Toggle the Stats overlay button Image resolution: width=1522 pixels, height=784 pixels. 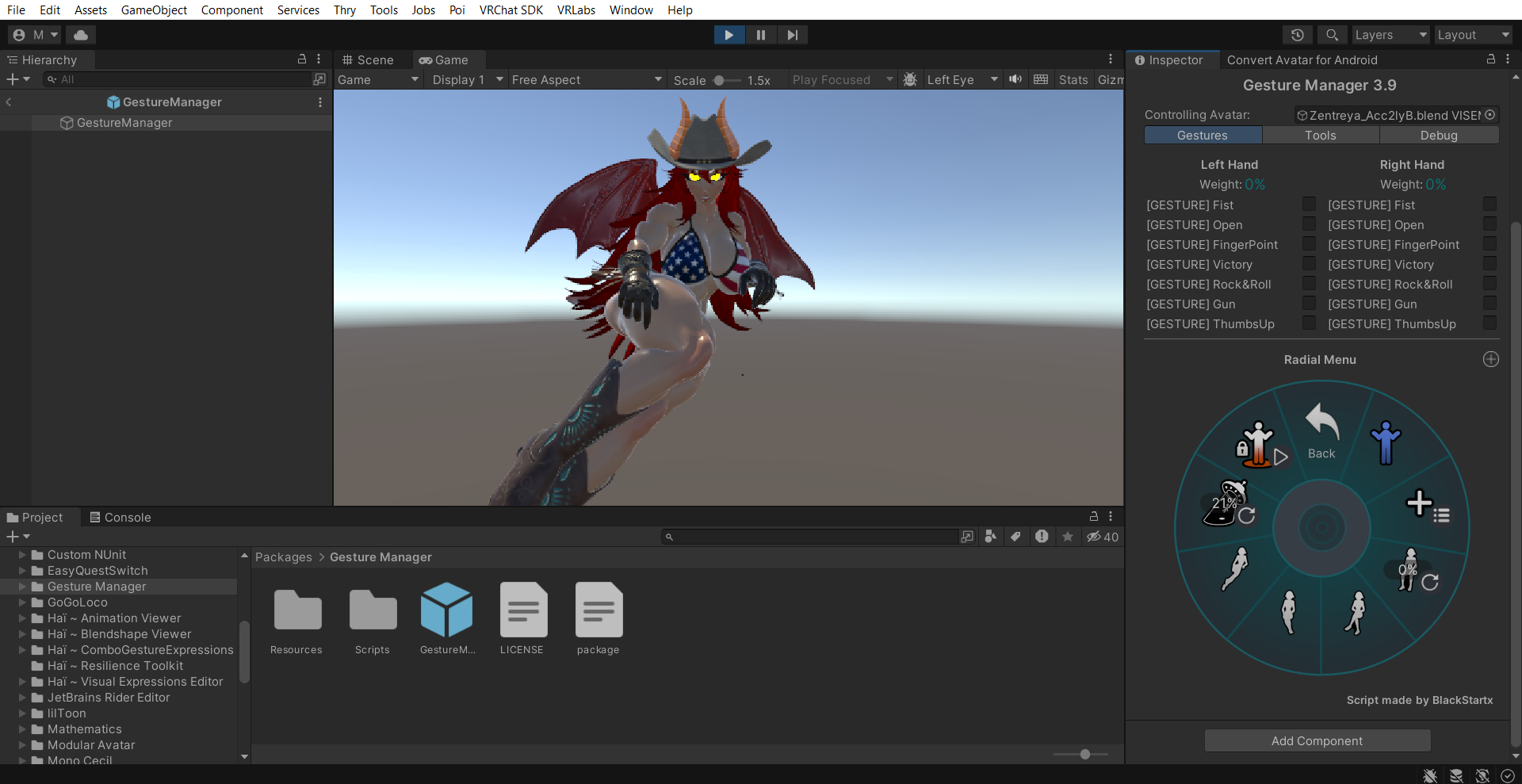pos(1073,79)
